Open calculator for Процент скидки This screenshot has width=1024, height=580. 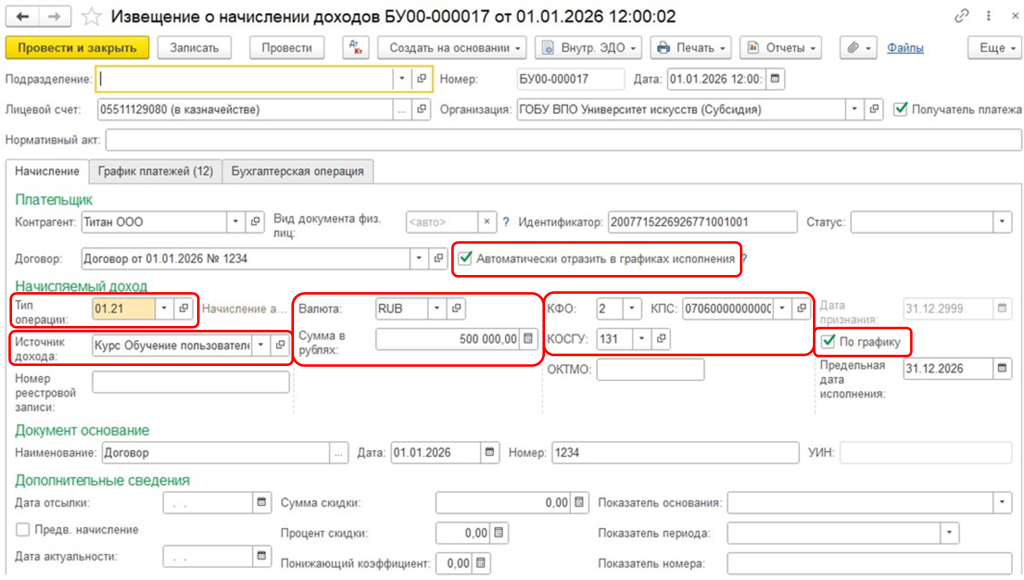[x=499, y=533]
